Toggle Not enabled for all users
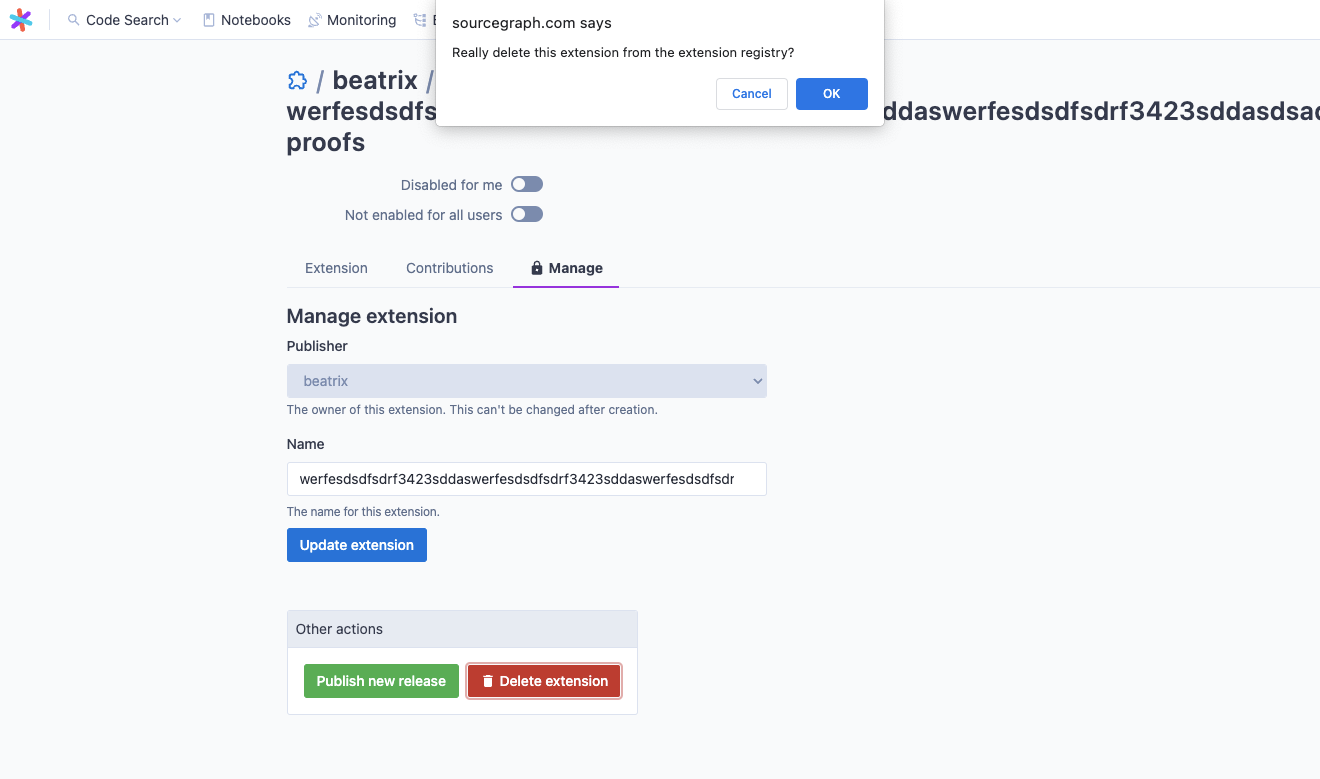 coord(527,214)
